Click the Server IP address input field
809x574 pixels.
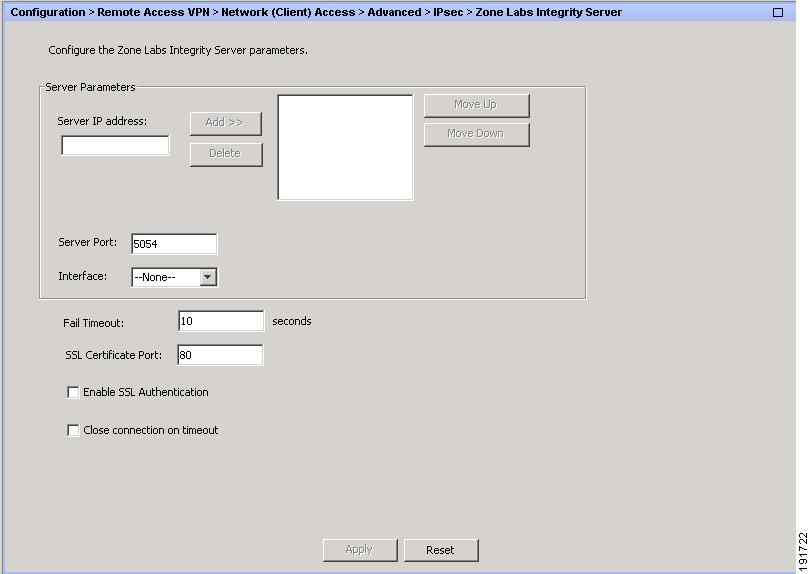coord(115,145)
